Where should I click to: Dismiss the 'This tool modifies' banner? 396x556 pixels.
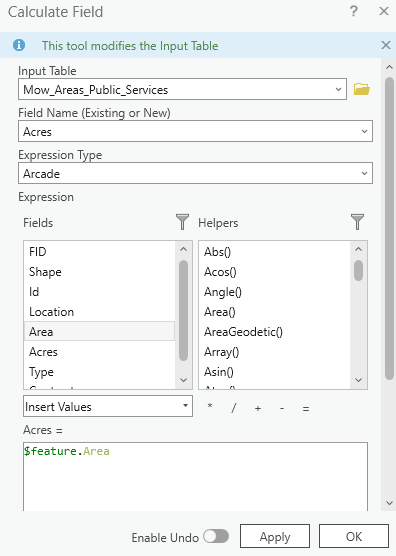click(x=386, y=45)
